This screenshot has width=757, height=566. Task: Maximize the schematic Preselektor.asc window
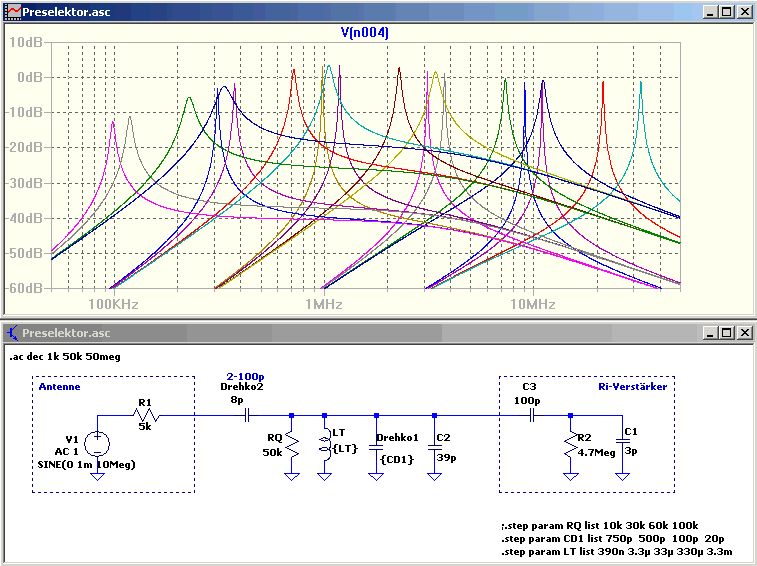(726, 333)
